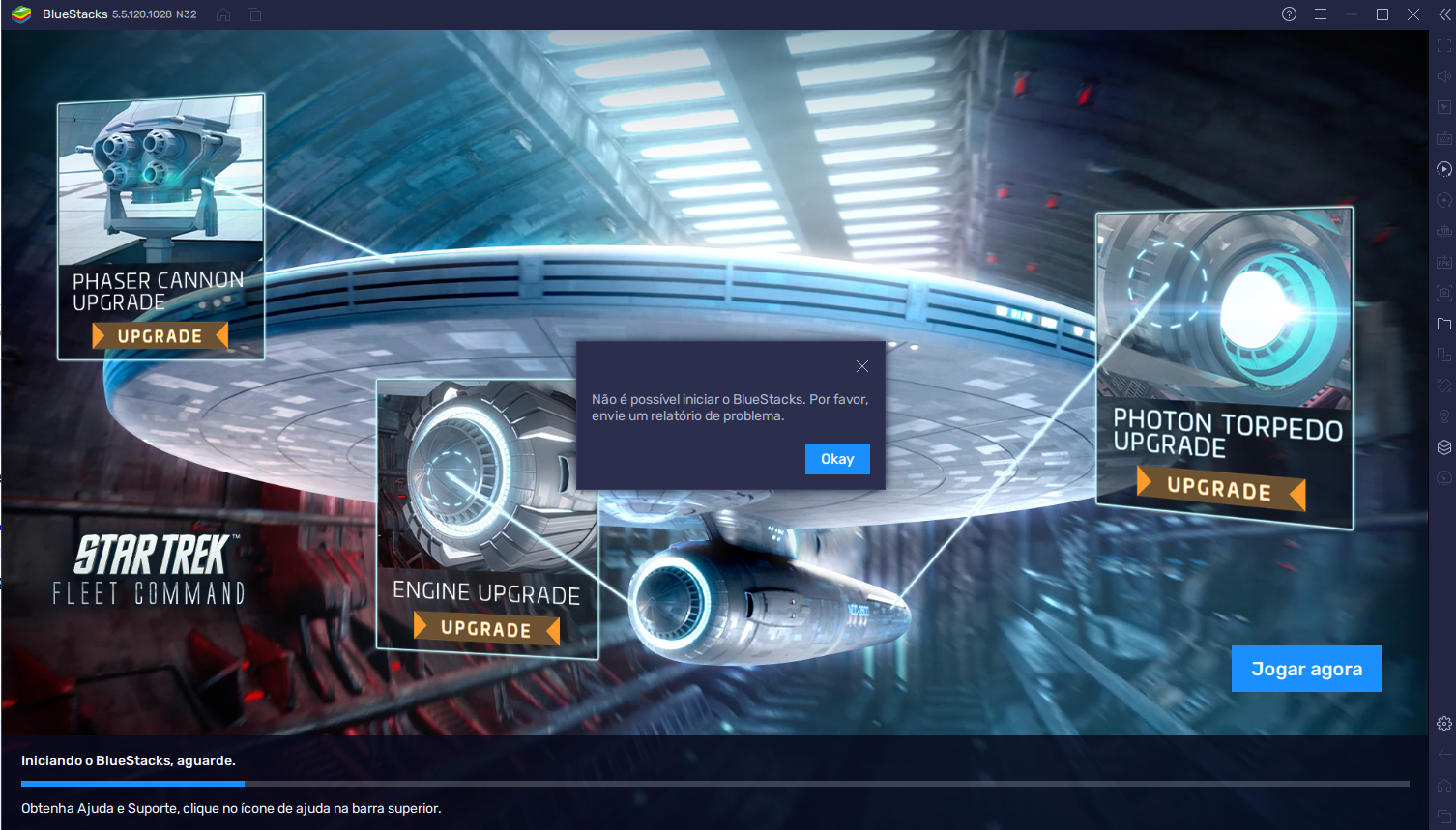Viewport: 1456px width, 830px height.
Task: Take a screenshot with the camera icon
Action: pos(1444,293)
